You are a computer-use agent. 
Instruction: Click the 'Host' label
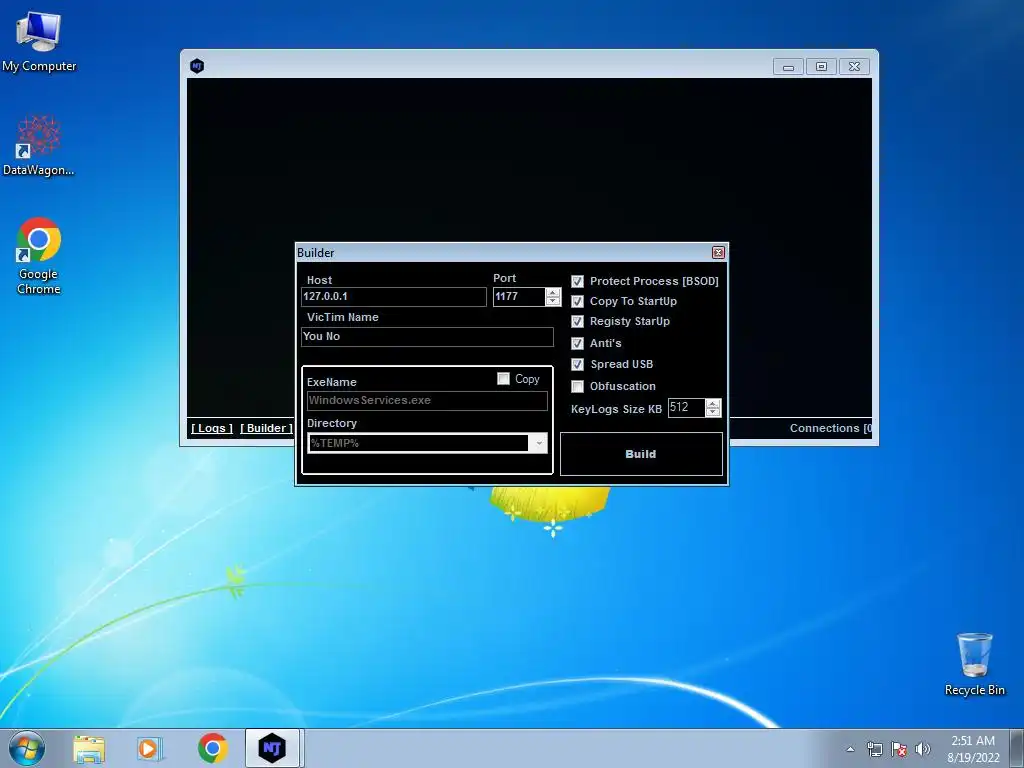pos(319,280)
